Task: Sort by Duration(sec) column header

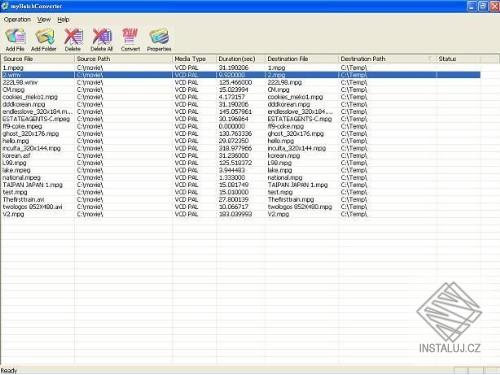Action: (x=241, y=59)
